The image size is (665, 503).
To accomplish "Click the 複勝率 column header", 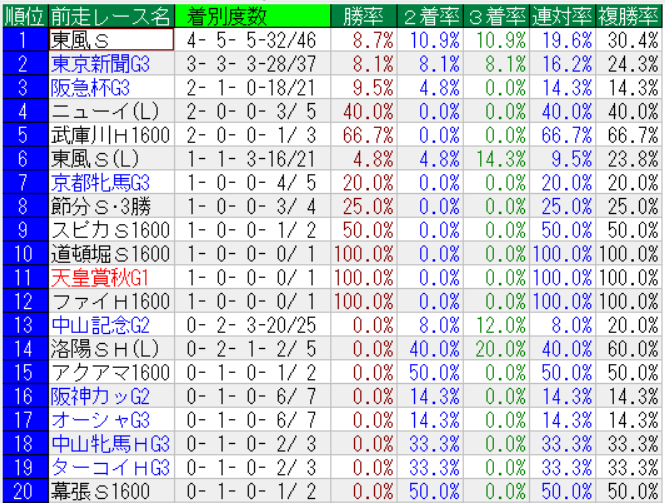I will pyautogui.click(x=630, y=16).
